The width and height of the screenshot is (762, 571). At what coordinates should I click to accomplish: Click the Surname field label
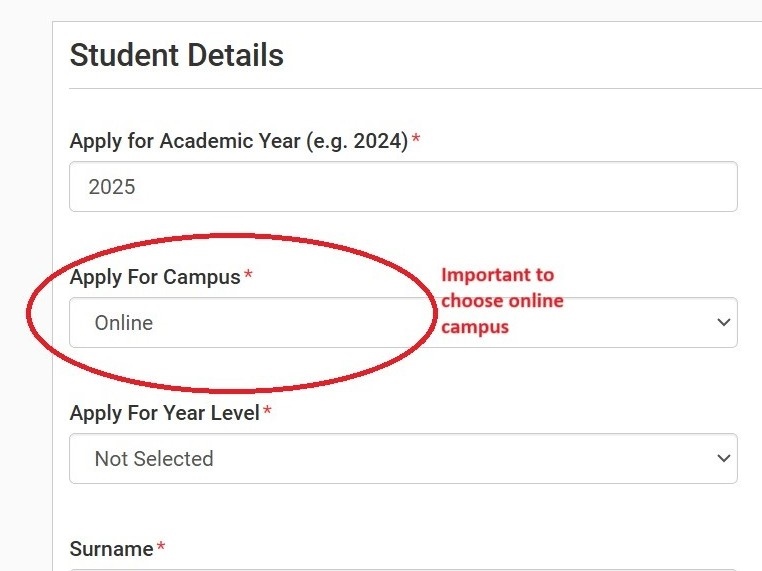pyautogui.click(x=111, y=549)
